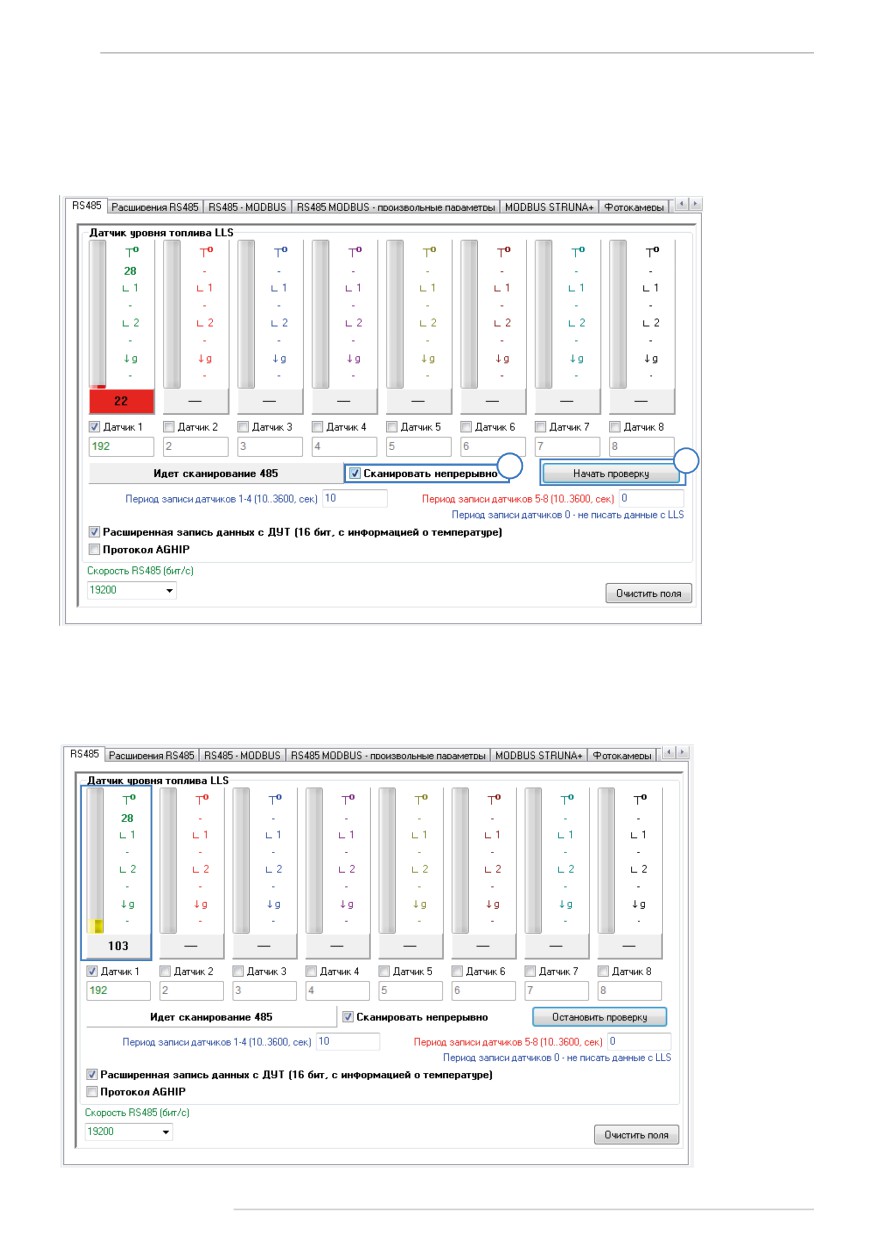Click period field for sensors 5-8 in upper window

pos(652,498)
